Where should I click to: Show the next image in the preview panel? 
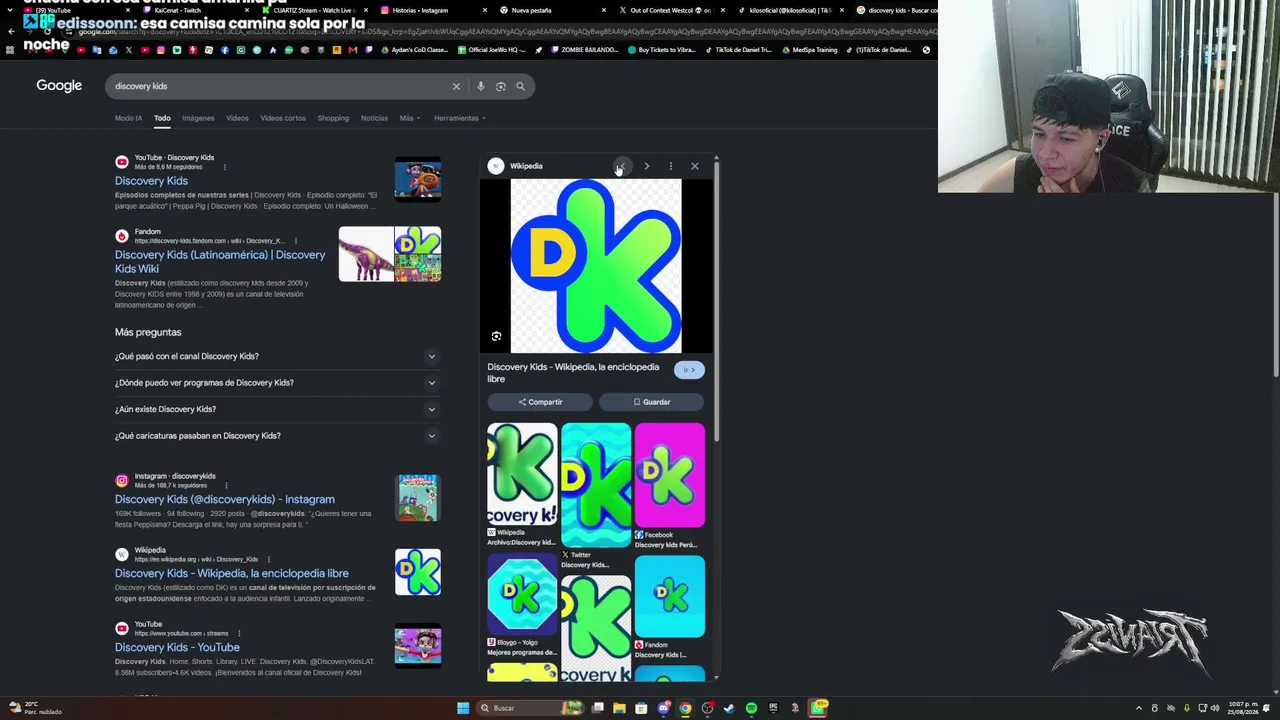tap(646, 166)
